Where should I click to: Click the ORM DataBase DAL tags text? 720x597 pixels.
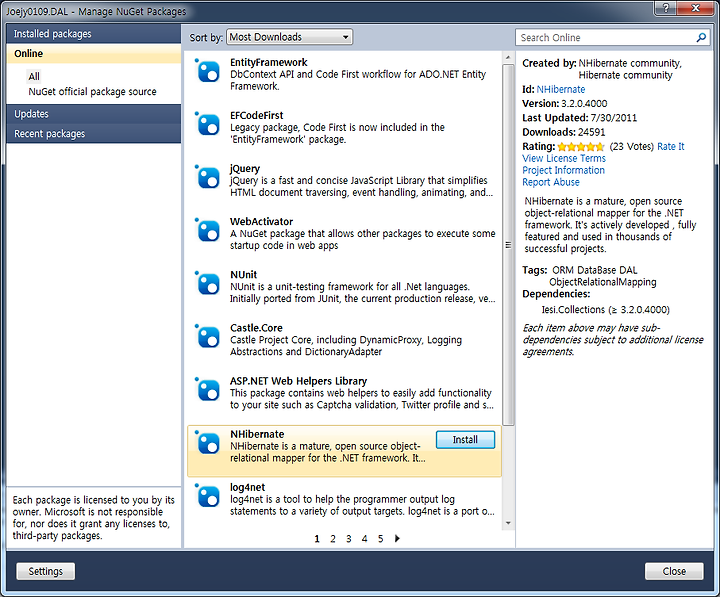(x=595, y=270)
